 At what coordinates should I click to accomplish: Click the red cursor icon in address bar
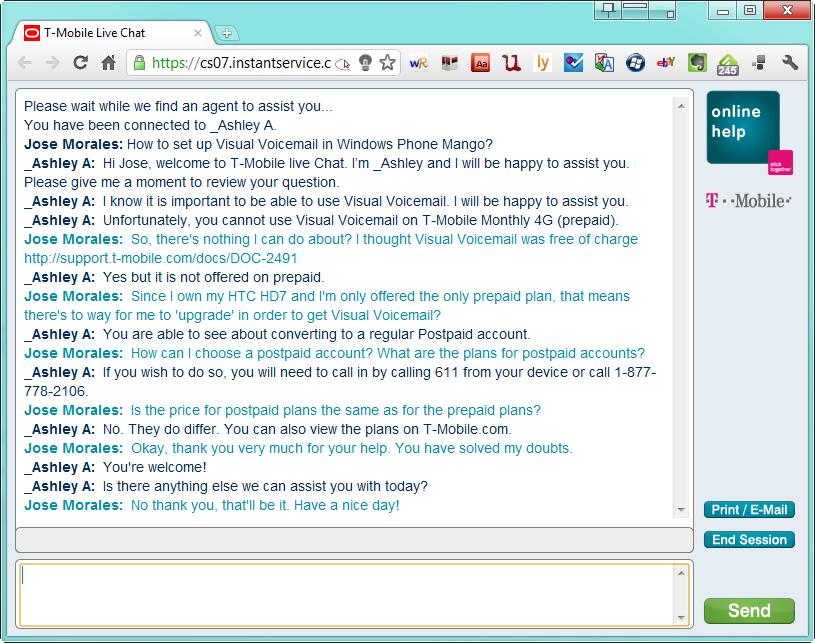pos(343,63)
